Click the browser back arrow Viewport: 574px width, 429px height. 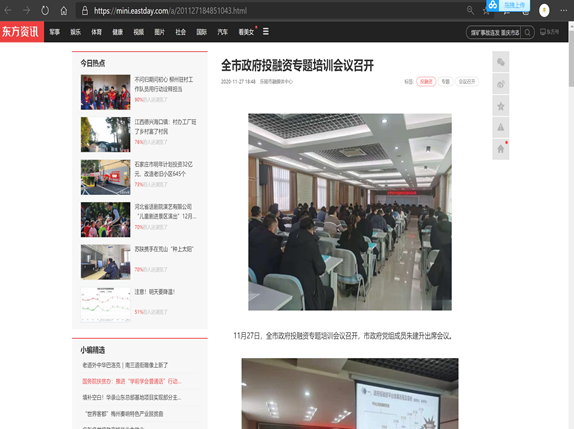[x=8, y=10]
